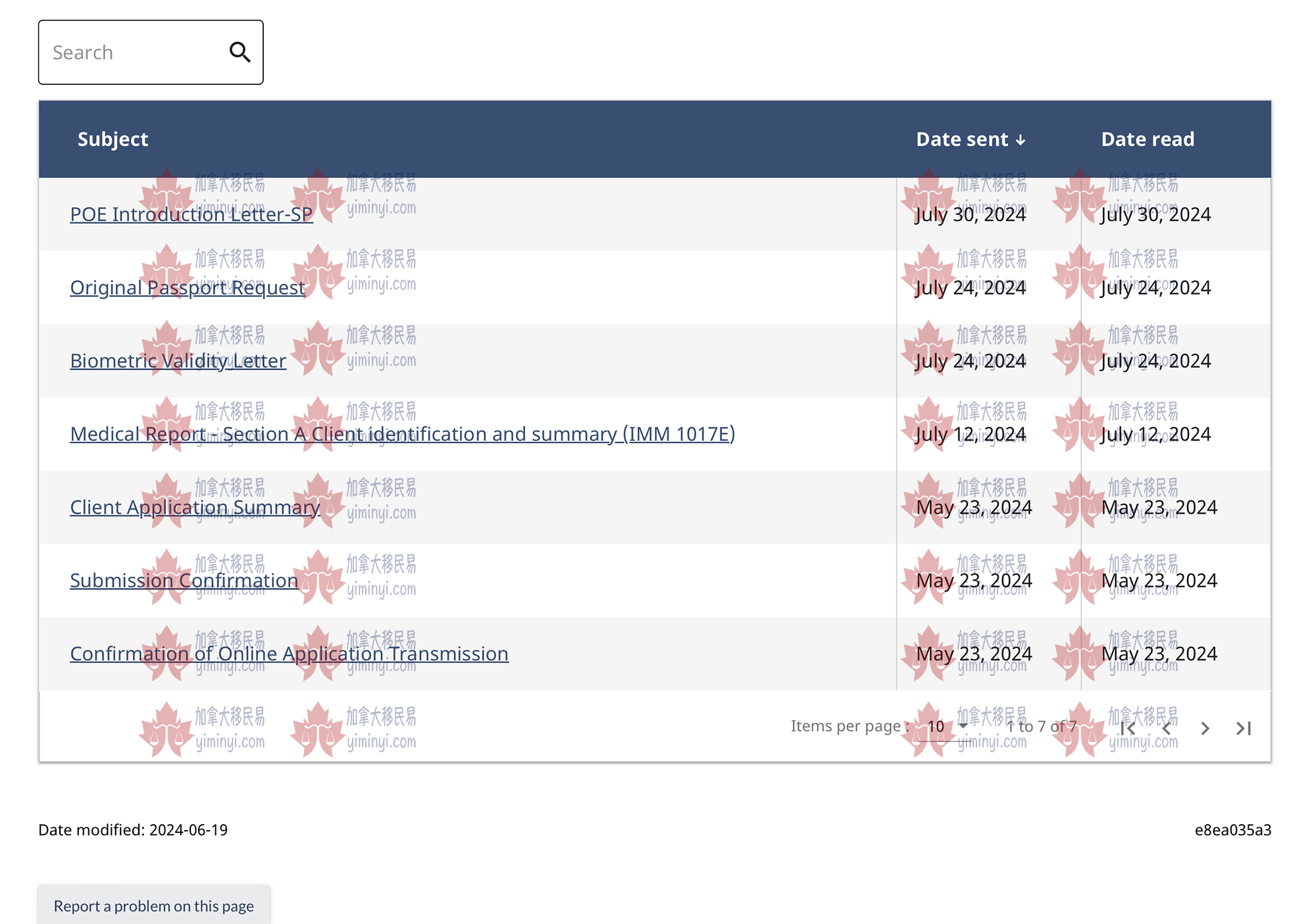Select the items per page value 10
This screenshot has width=1316, height=924.
(936, 726)
